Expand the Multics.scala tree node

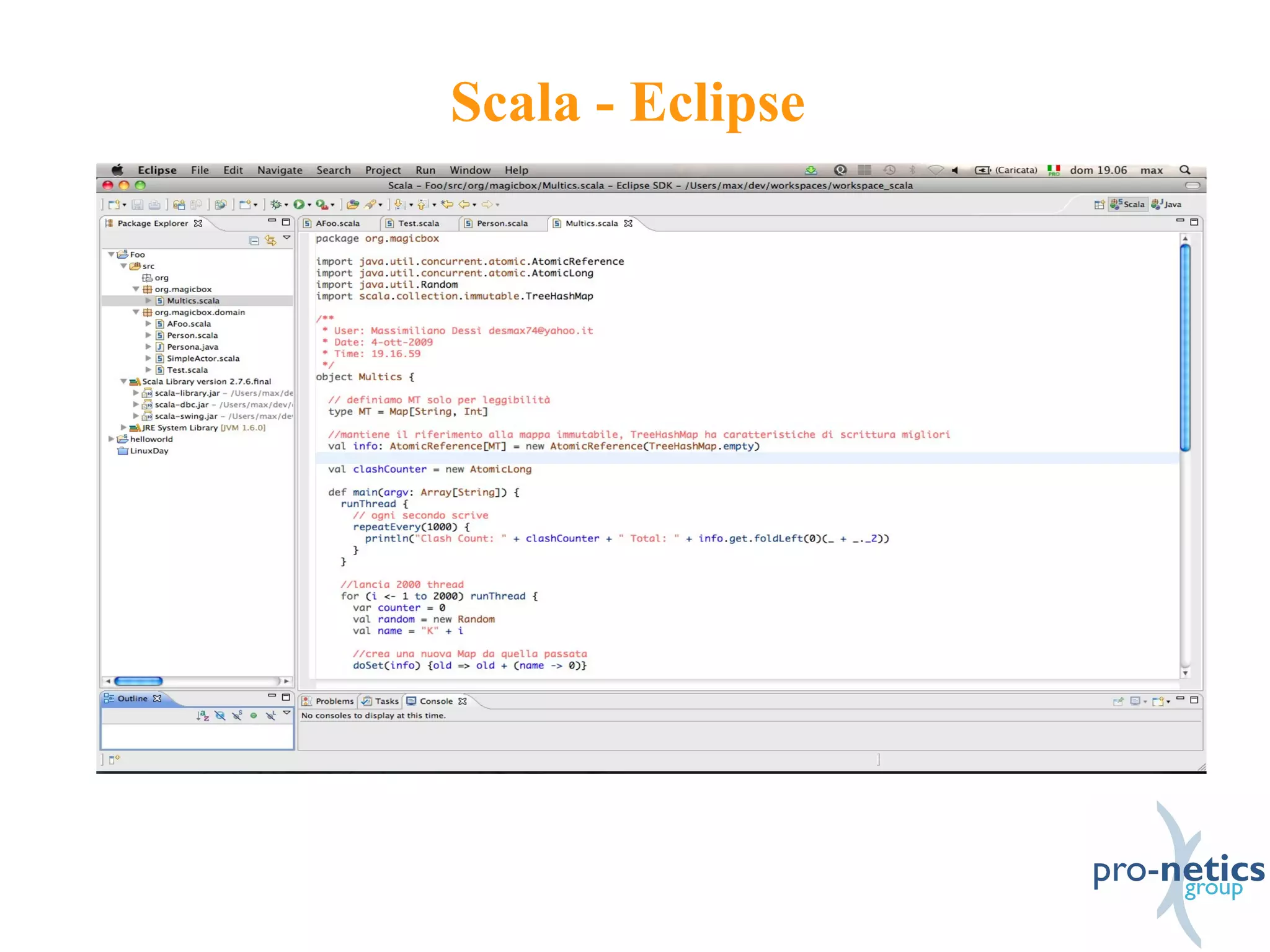click(x=148, y=301)
